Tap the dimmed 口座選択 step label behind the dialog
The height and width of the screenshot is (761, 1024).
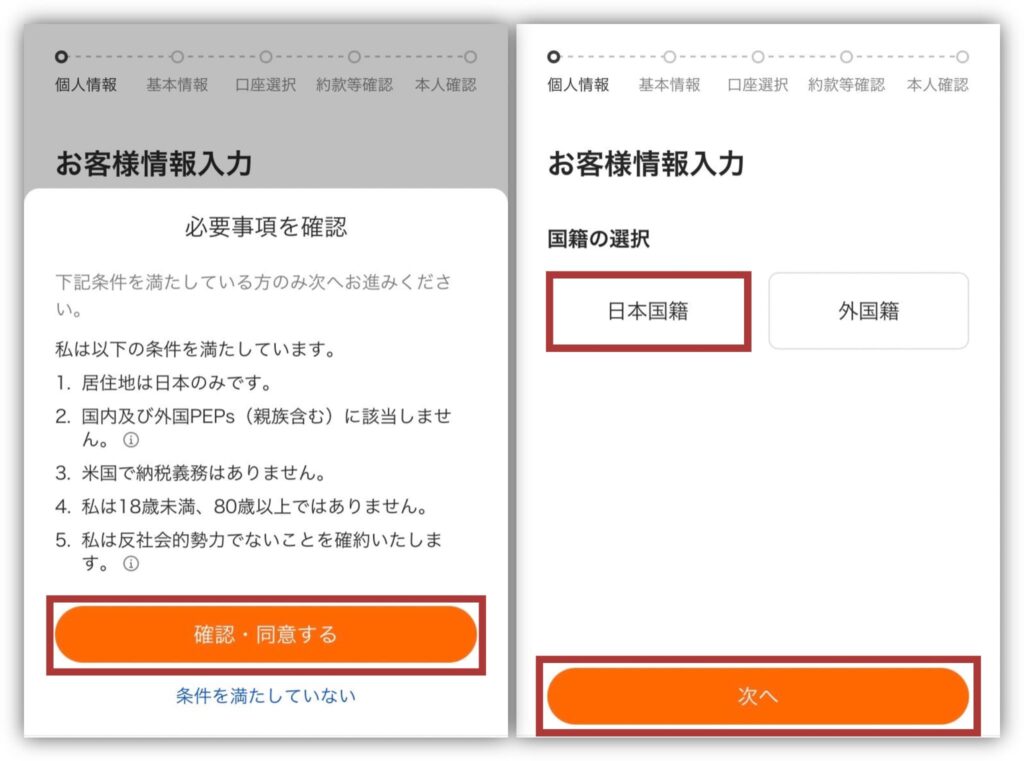click(x=265, y=85)
